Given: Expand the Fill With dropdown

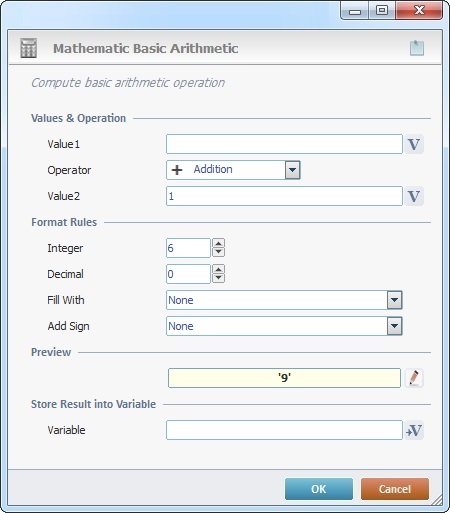Looking at the screenshot, I should pos(395,300).
